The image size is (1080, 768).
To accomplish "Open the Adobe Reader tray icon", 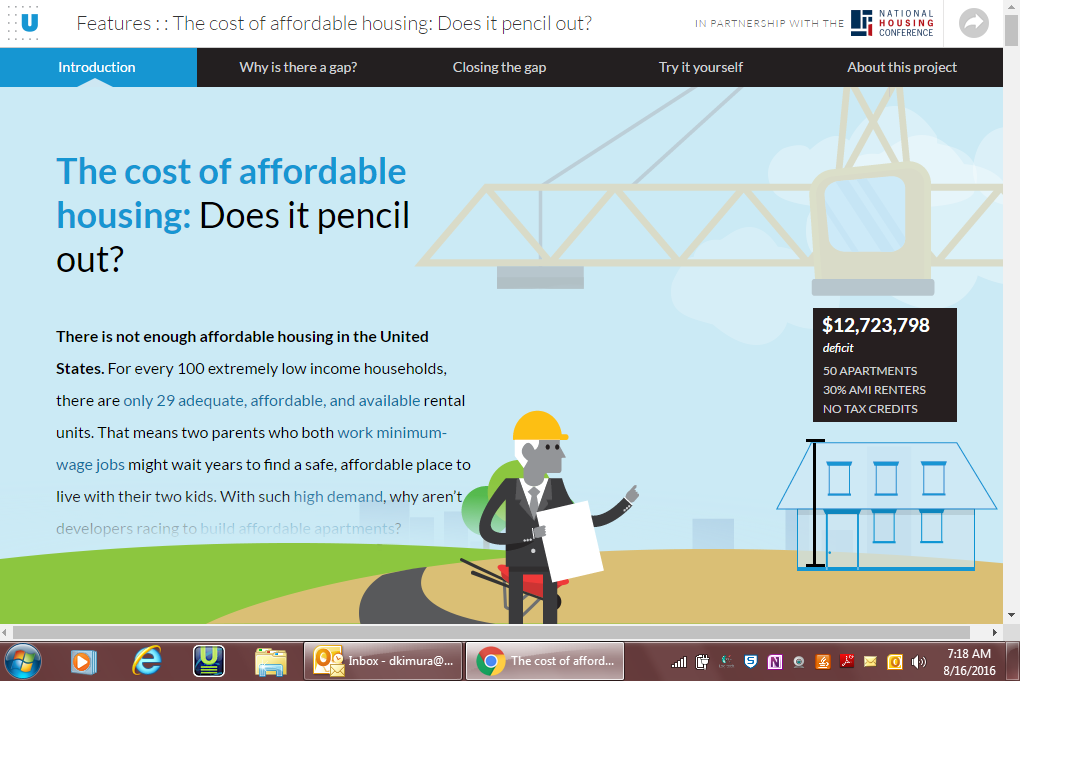I will pyautogui.click(x=847, y=661).
